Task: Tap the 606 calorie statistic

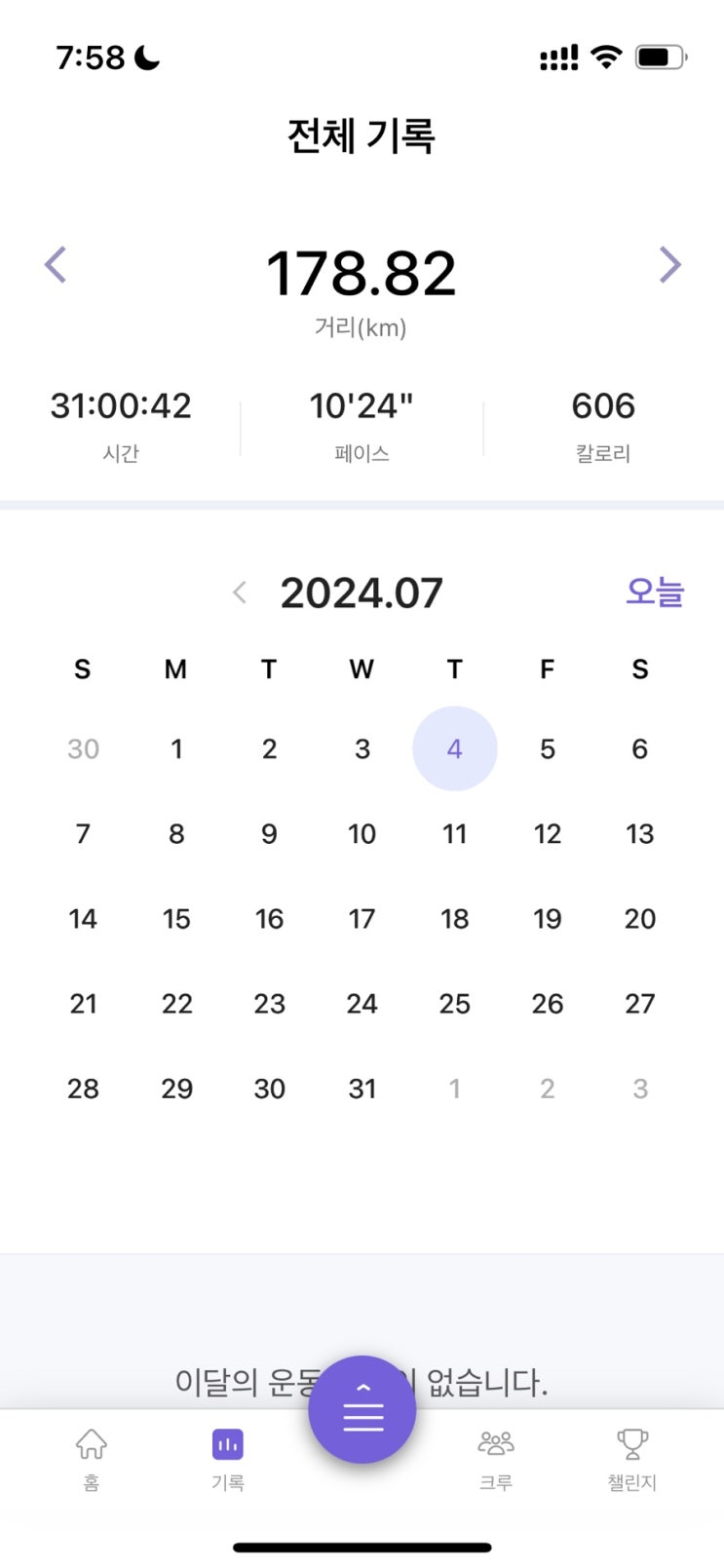Action: (x=603, y=405)
